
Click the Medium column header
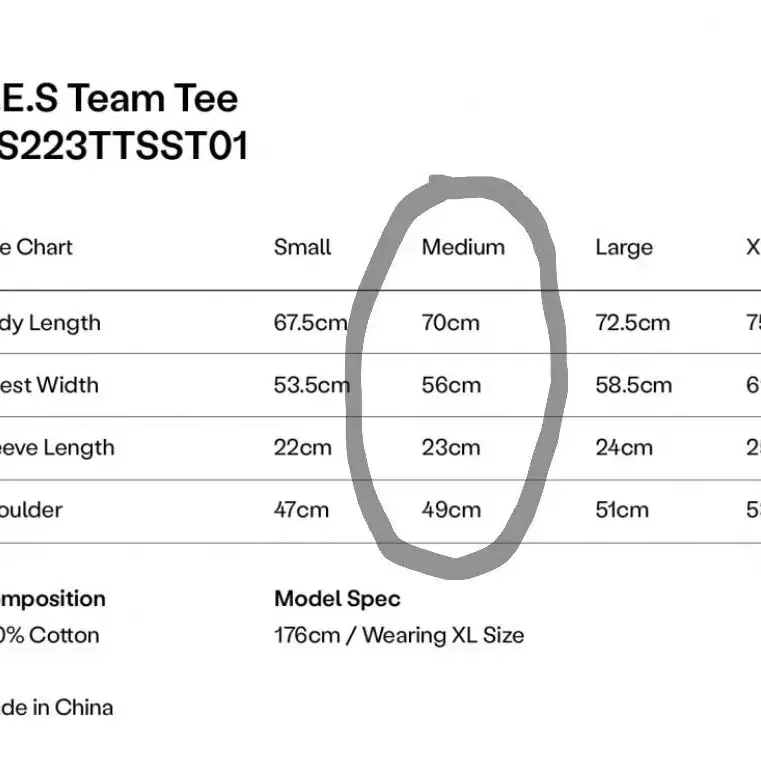(463, 247)
